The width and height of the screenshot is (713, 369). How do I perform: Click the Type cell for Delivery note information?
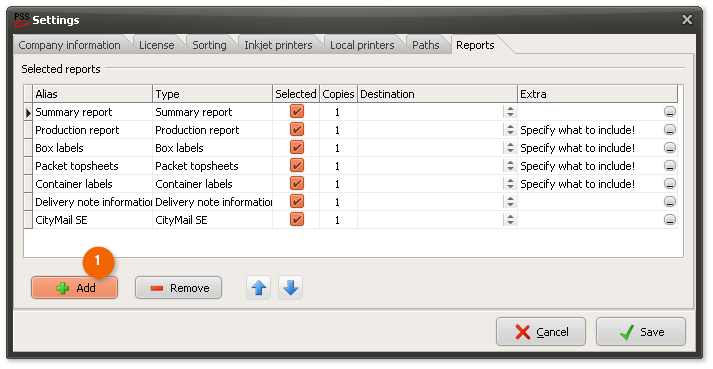tap(212, 202)
